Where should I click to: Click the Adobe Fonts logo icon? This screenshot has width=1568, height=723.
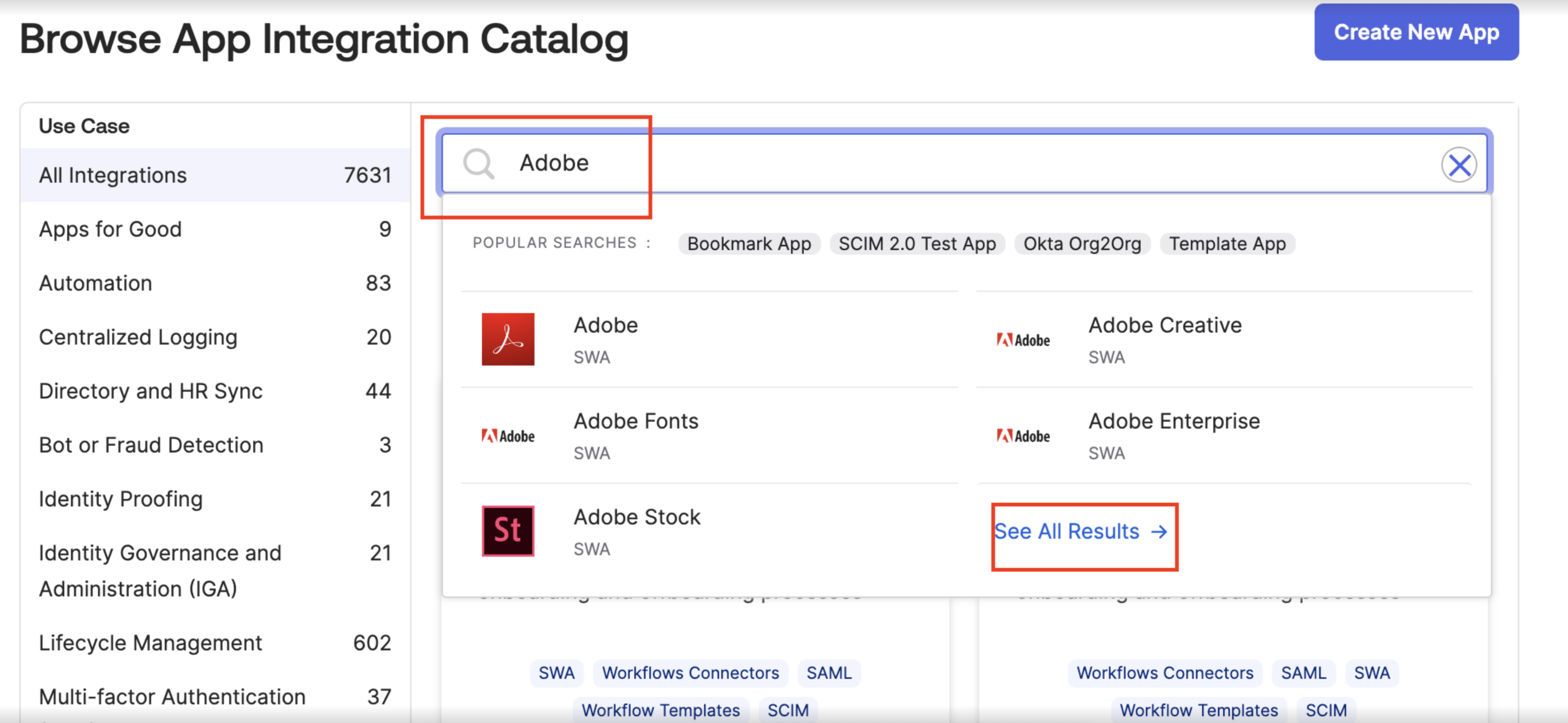508,436
